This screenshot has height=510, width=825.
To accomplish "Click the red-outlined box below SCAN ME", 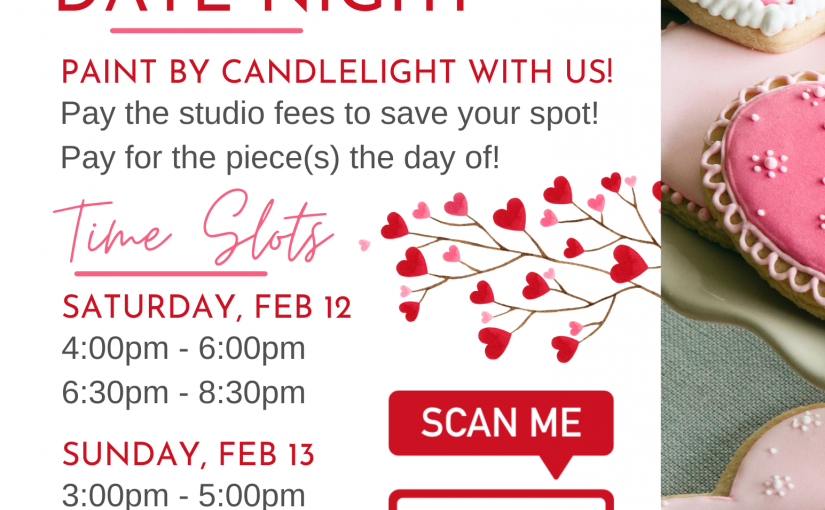I will [x=501, y=499].
